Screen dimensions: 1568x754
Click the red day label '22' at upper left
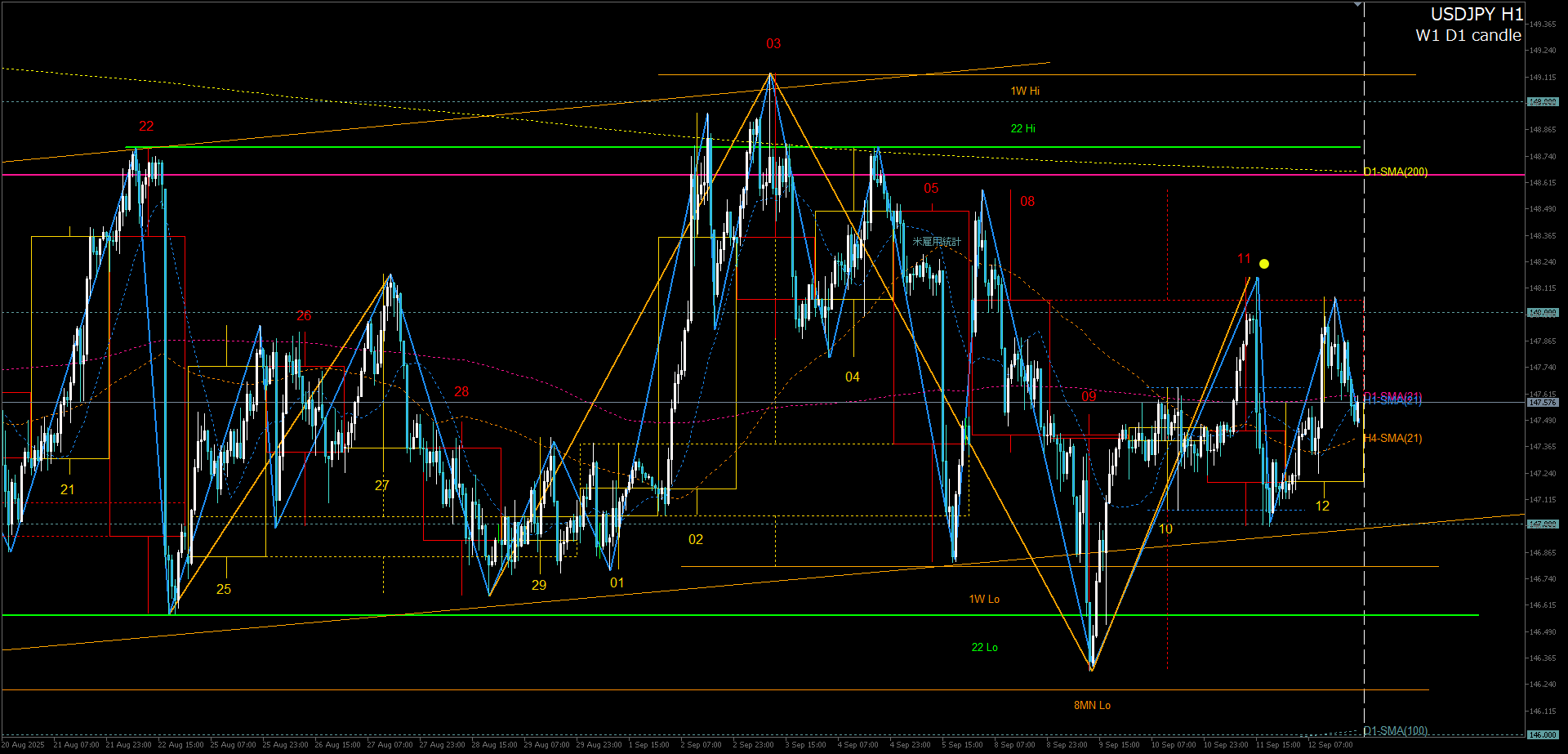(x=146, y=126)
